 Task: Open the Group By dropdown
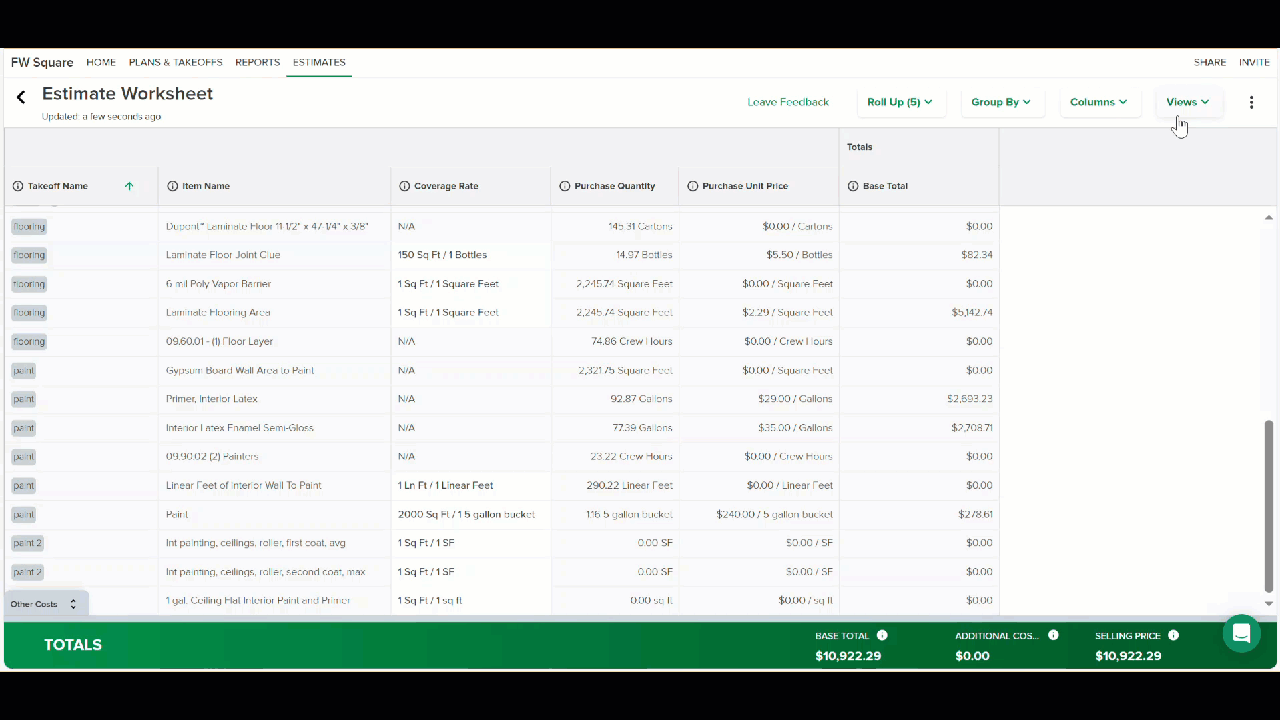point(1001,102)
